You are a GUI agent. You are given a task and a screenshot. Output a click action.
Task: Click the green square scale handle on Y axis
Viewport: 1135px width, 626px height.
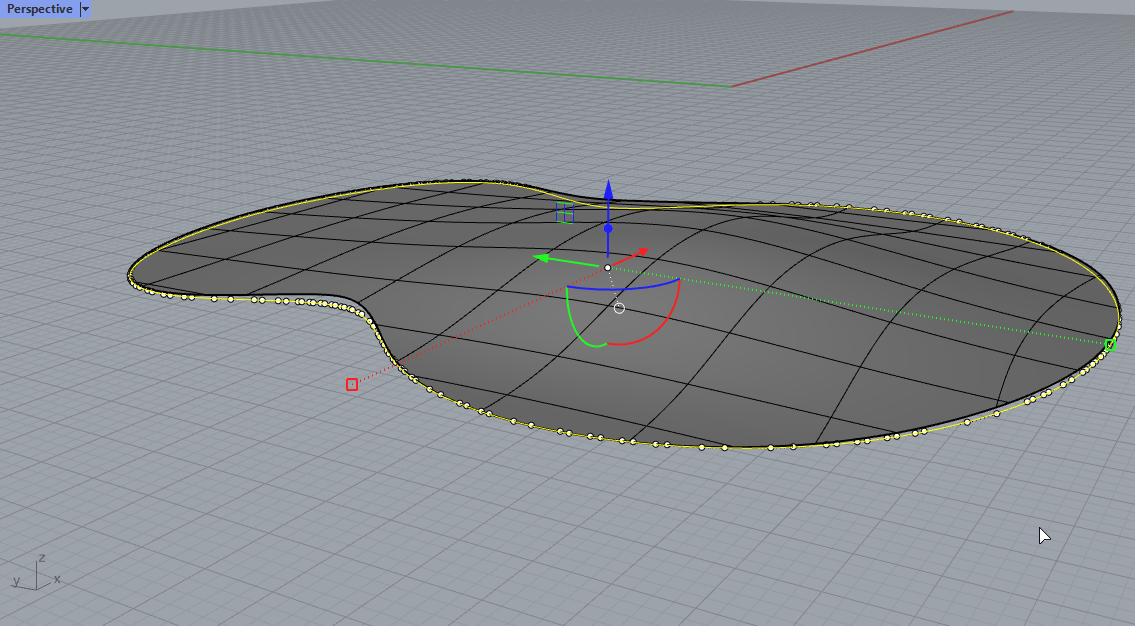(x=1110, y=344)
